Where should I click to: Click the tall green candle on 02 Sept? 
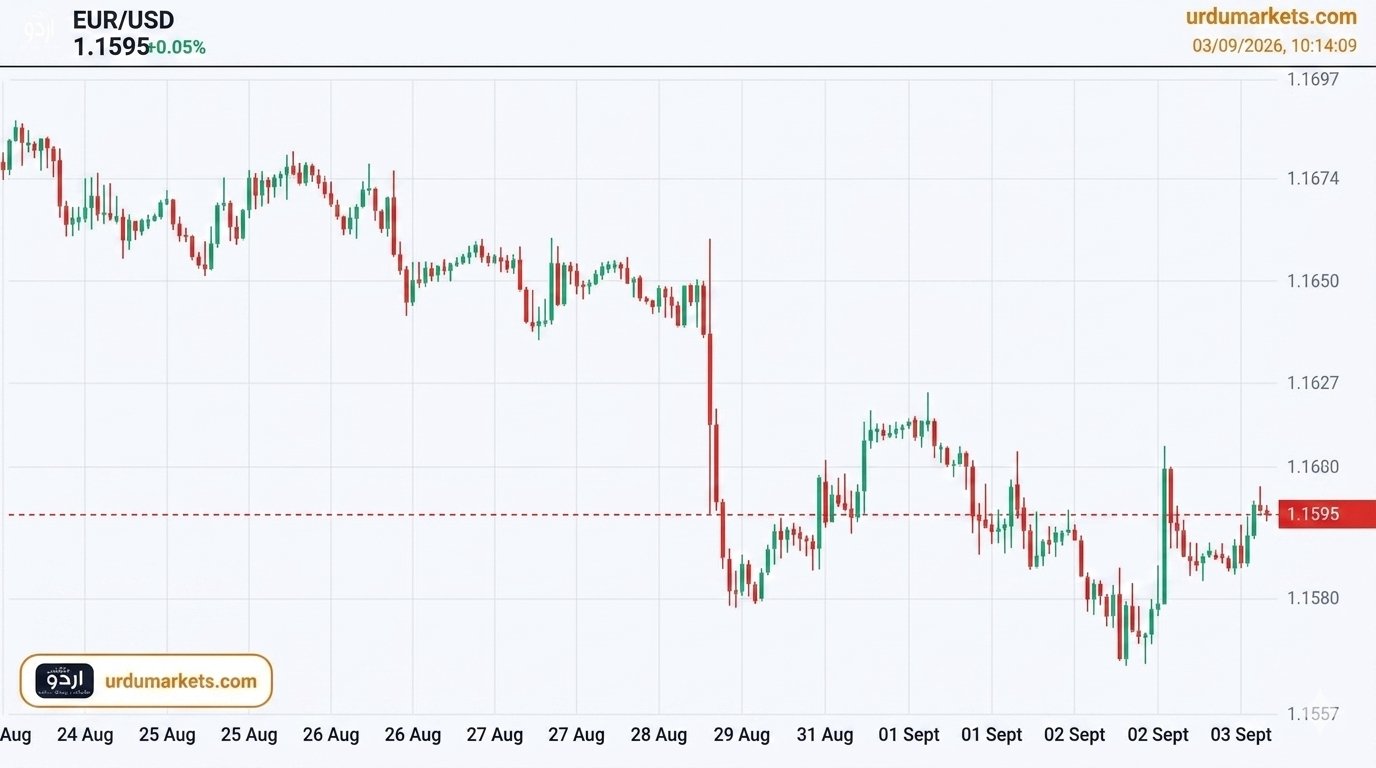(1164, 535)
